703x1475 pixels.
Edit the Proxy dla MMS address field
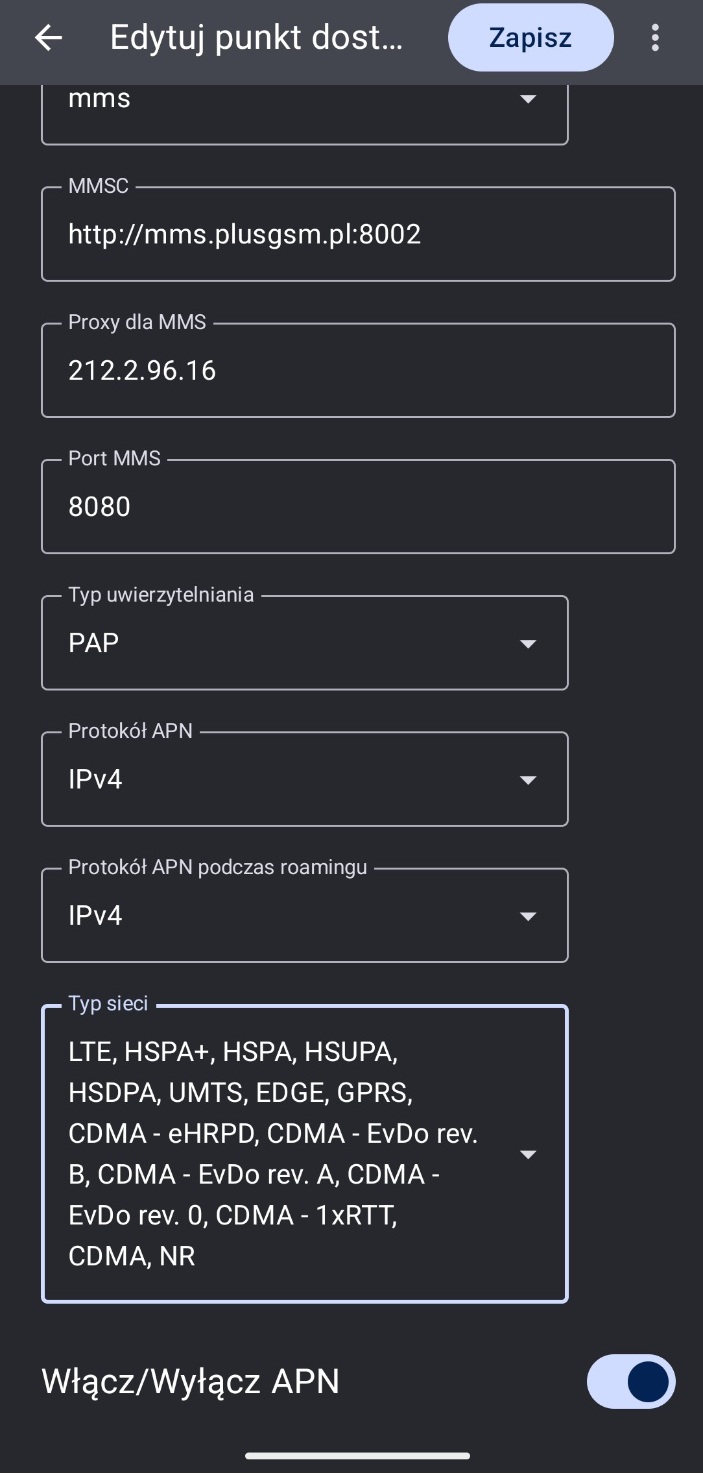[358, 370]
